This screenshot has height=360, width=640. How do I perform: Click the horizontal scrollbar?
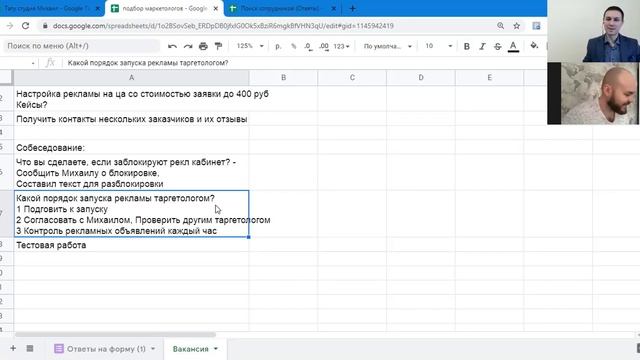[x=115, y=334]
